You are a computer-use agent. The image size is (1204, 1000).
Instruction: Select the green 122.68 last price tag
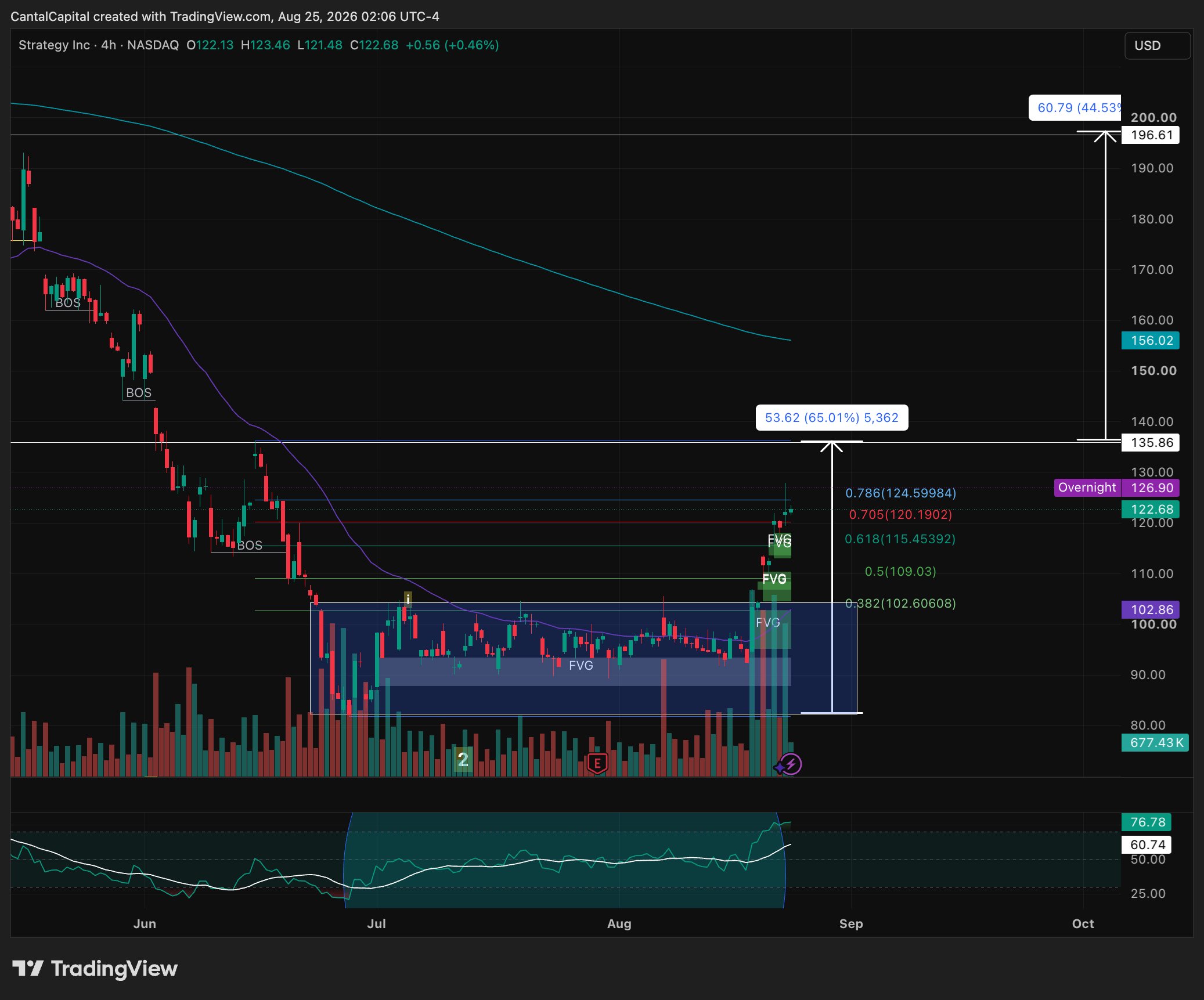click(1151, 510)
